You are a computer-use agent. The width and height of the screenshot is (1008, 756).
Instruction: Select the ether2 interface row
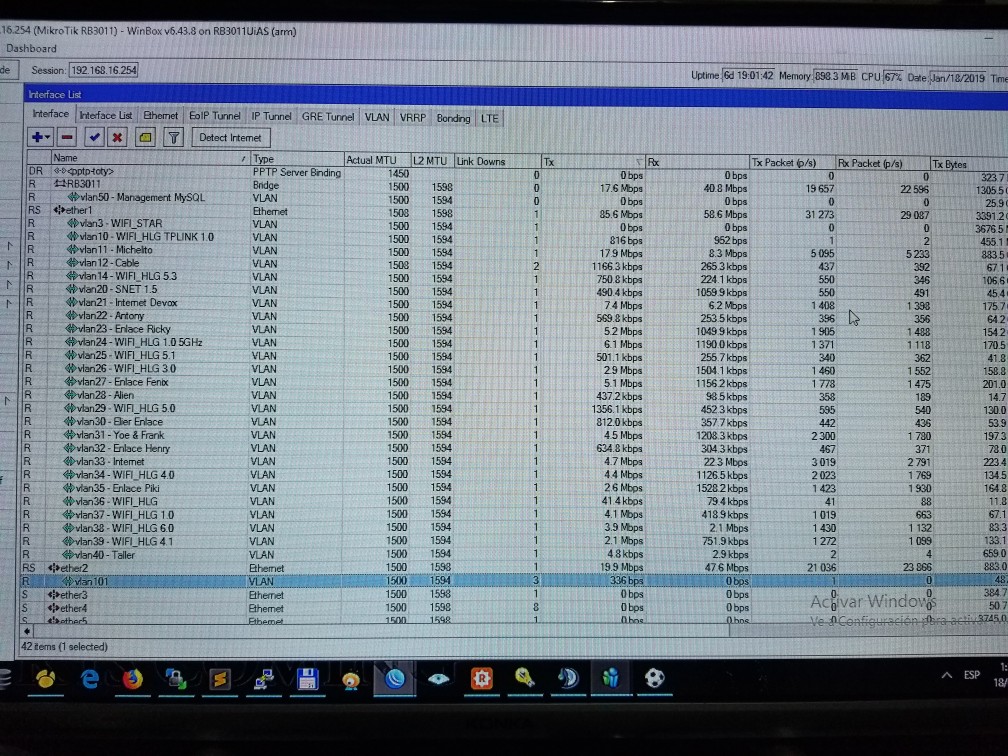click(x=514, y=568)
